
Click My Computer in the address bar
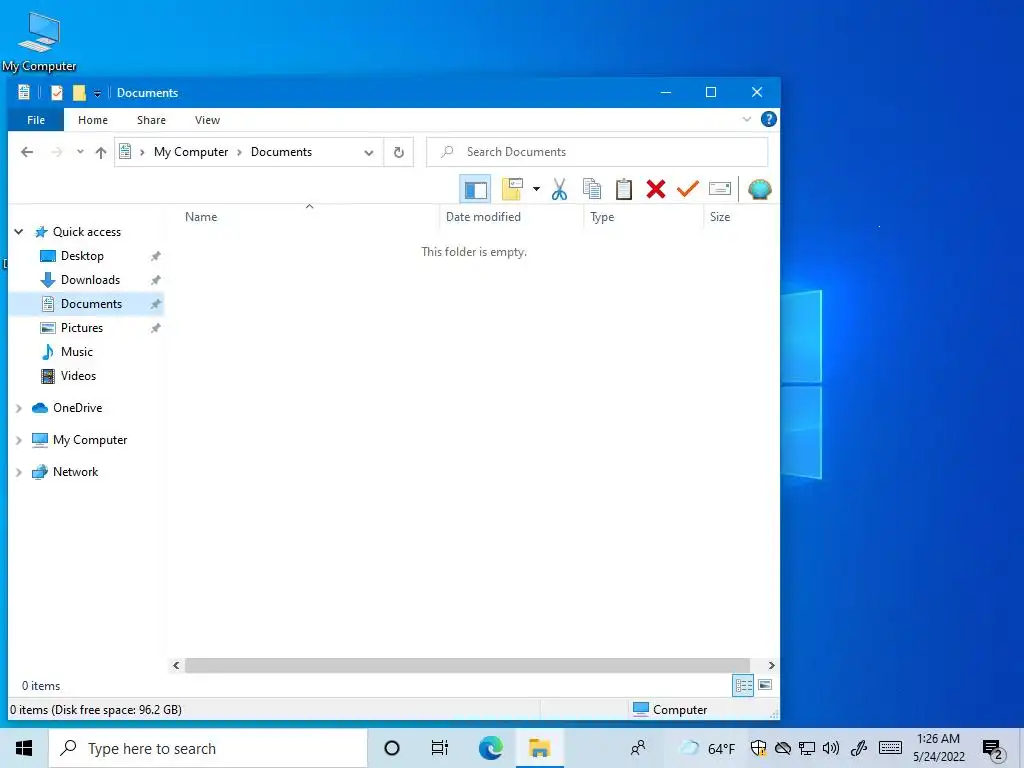point(191,152)
